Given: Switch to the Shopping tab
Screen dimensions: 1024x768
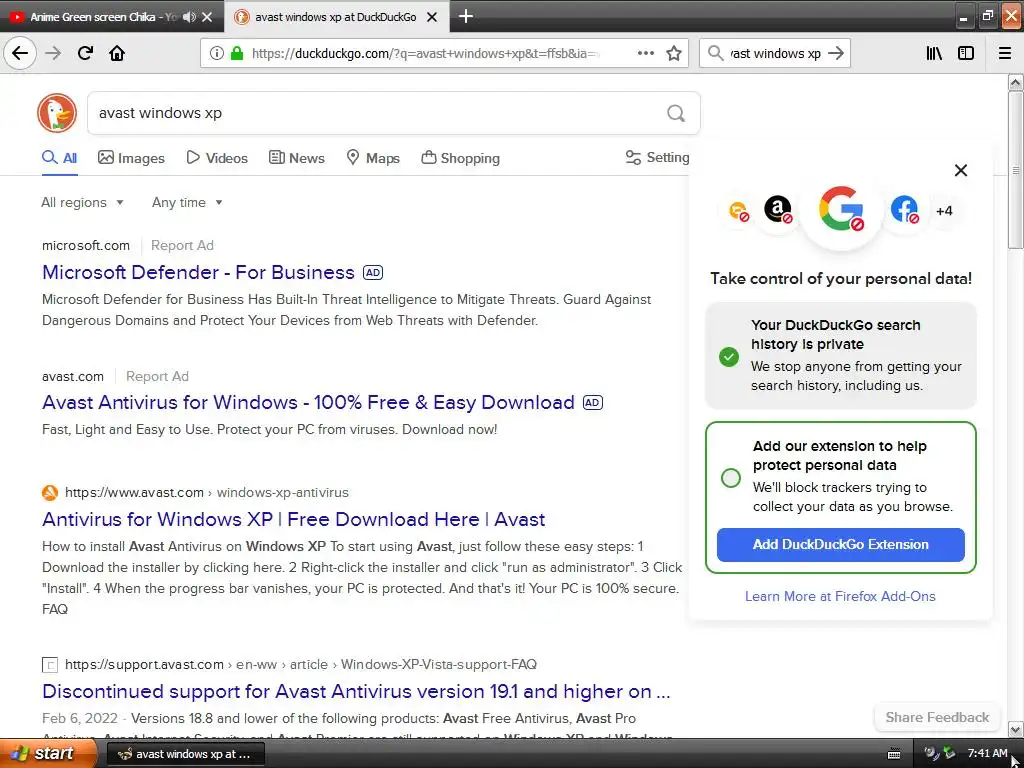Looking at the screenshot, I should click(x=460, y=158).
